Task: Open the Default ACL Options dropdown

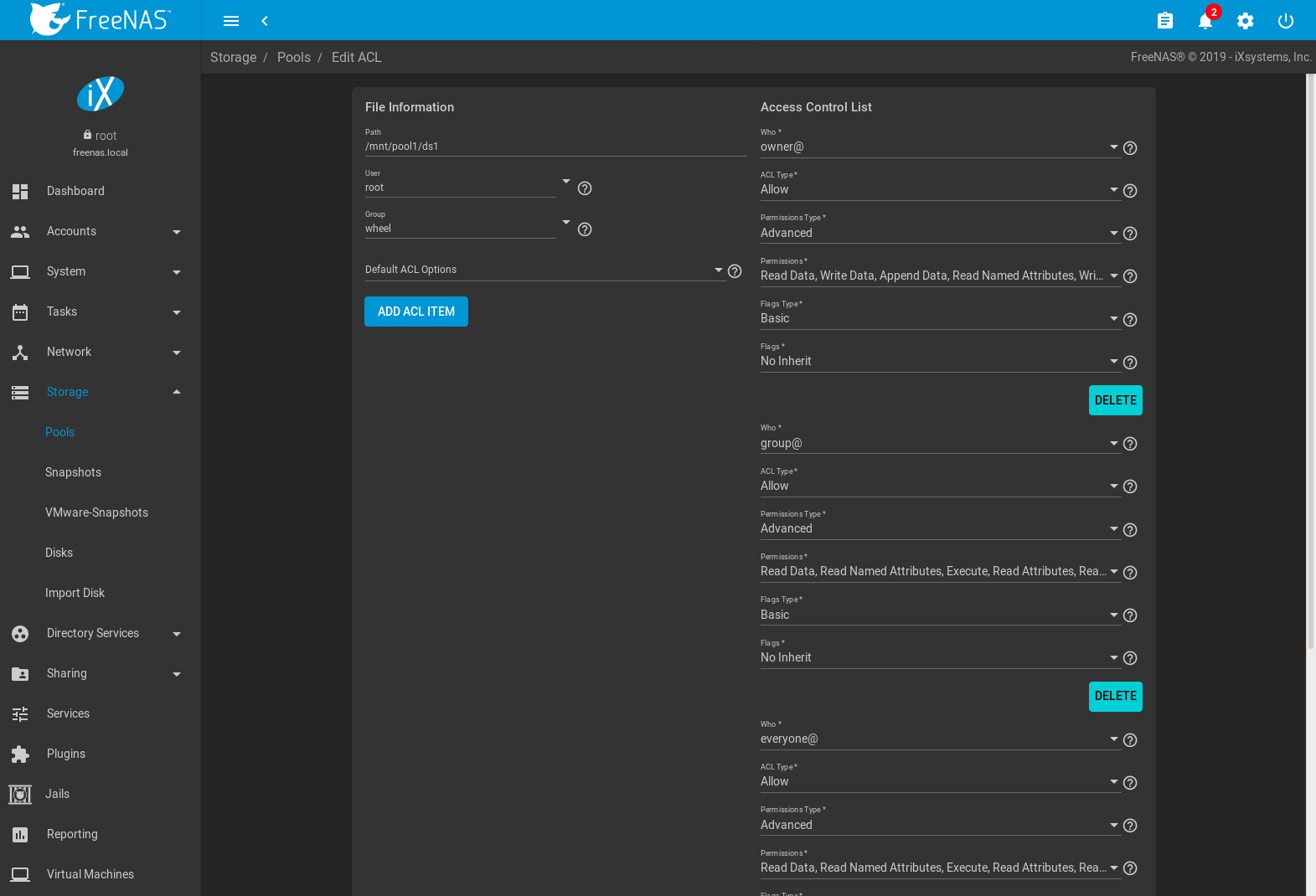Action: (x=544, y=270)
